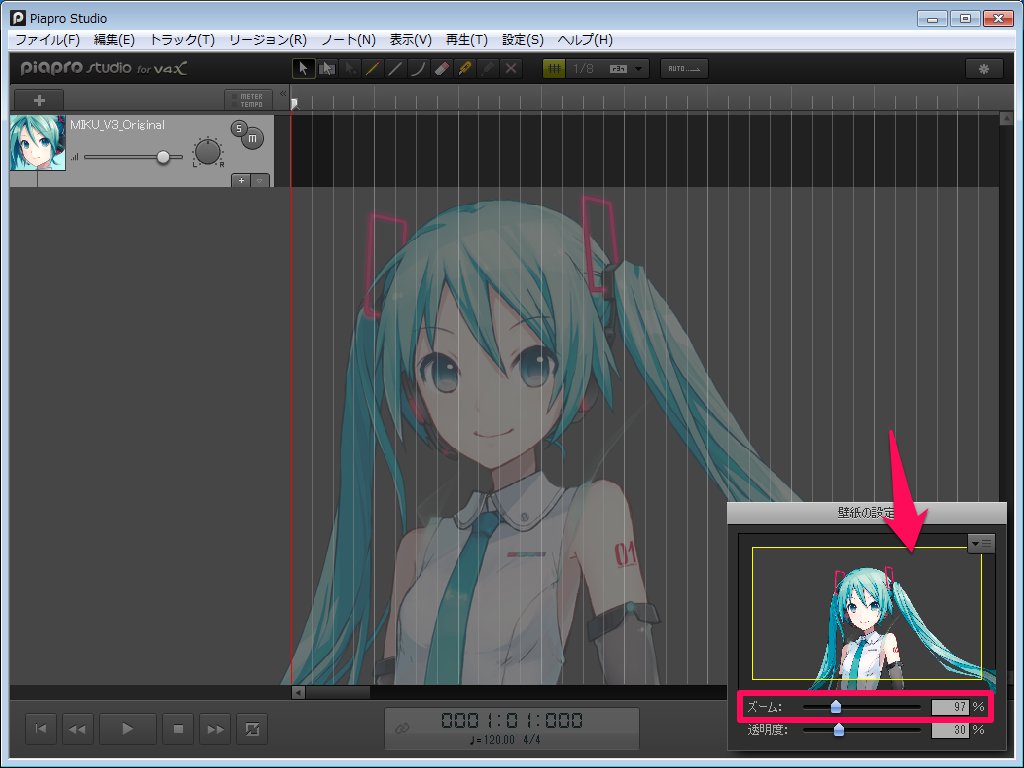Open the gear settings button
This screenshot has width=1024, height=768.
[x=984, y=69]
